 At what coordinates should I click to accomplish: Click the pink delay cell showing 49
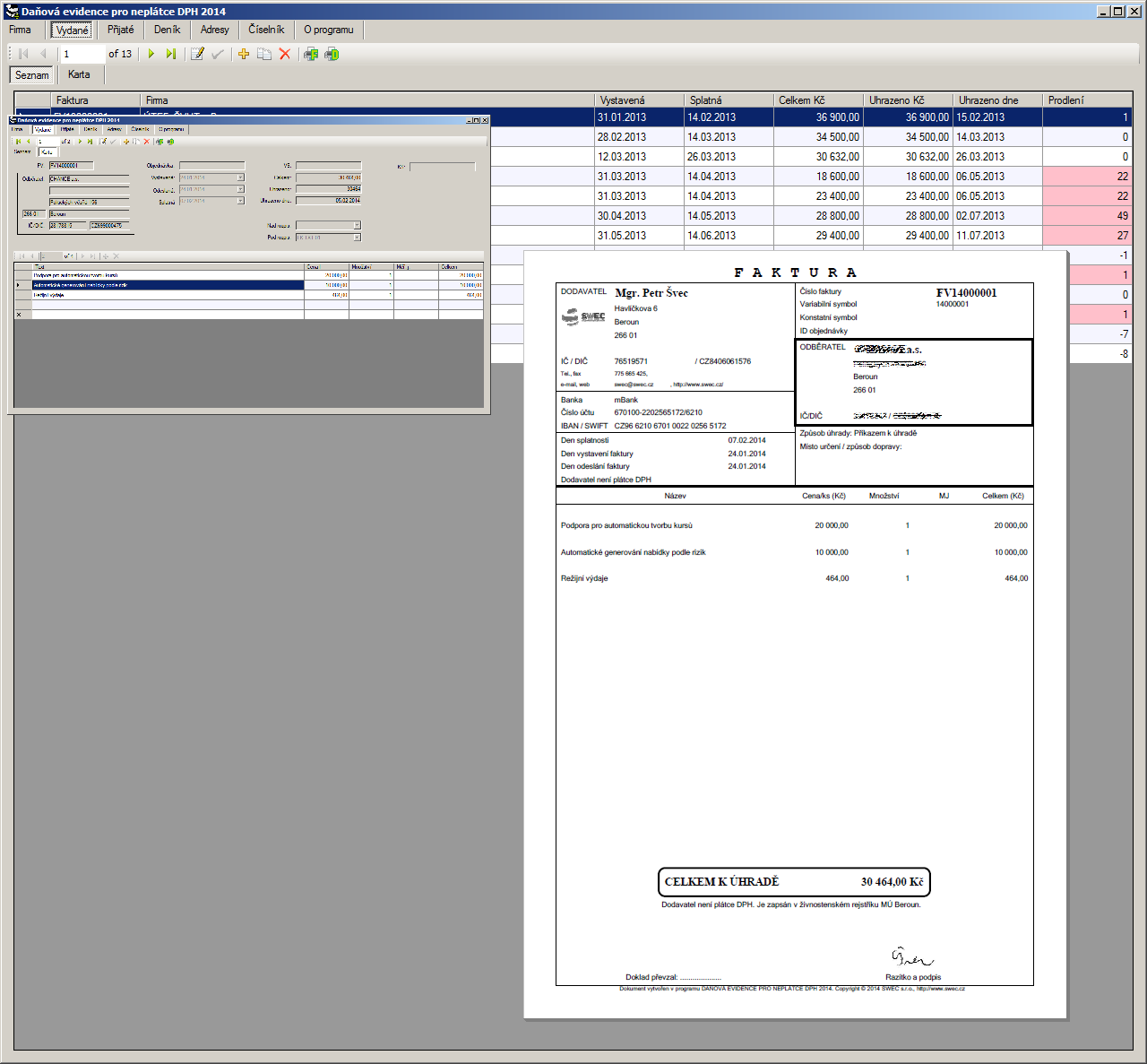click(1088, 216)
